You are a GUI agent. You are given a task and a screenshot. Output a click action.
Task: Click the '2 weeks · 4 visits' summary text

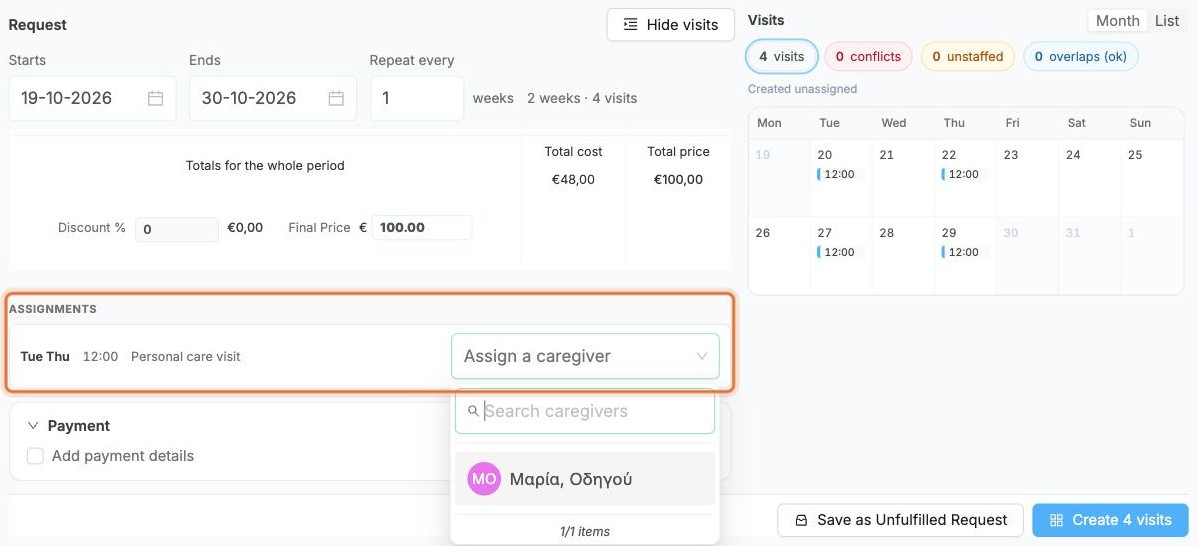pyautogui.click(x=582, y=99)
